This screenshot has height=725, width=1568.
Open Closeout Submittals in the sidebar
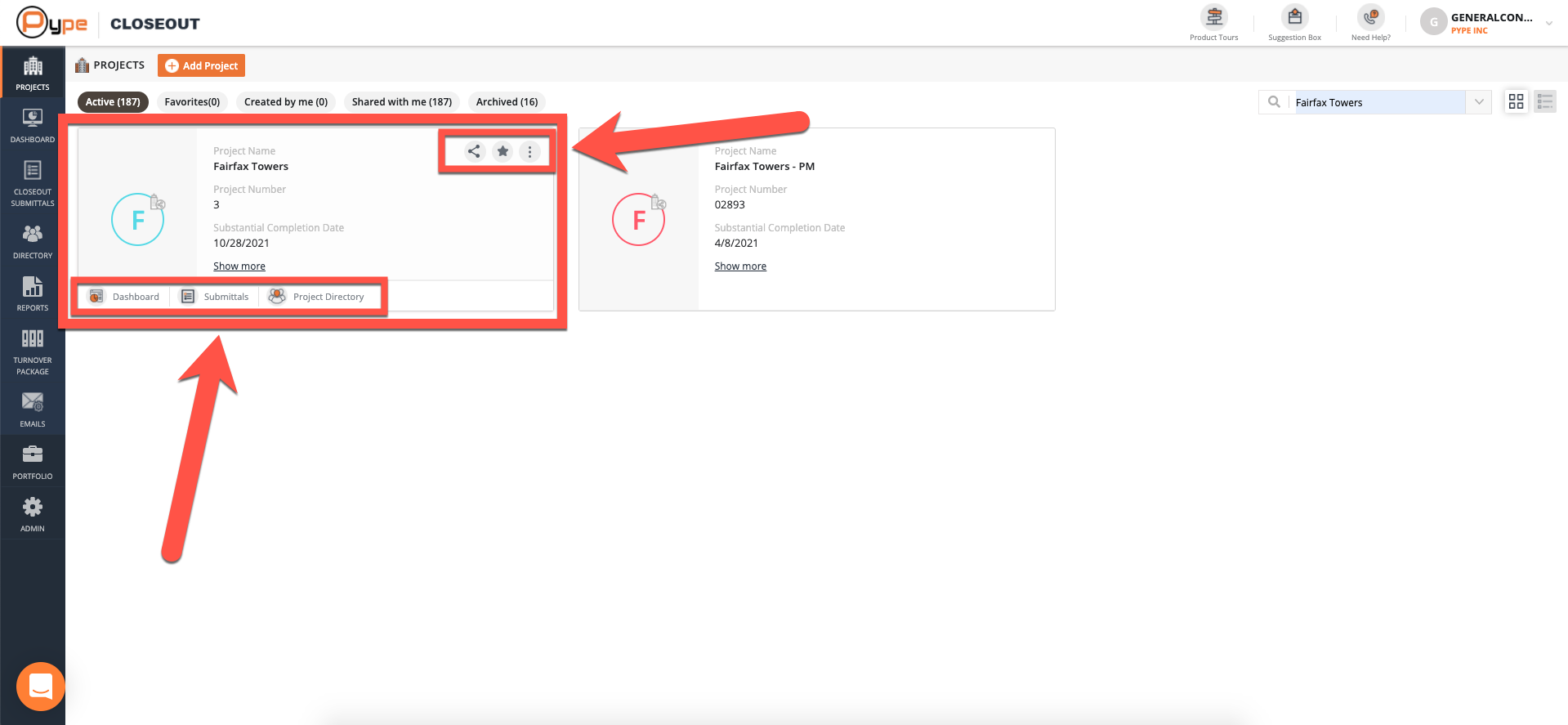[33, 183]
